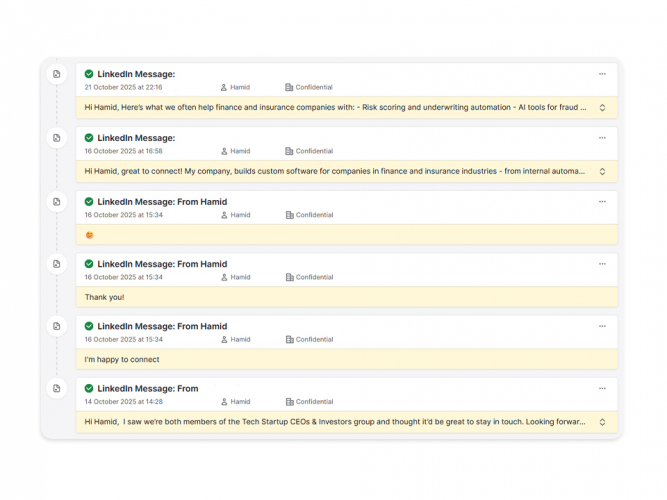Click company building icon on 16:58 message
Image resolution: width=667 pixels, height=500 pixels.
pos(289,151)
